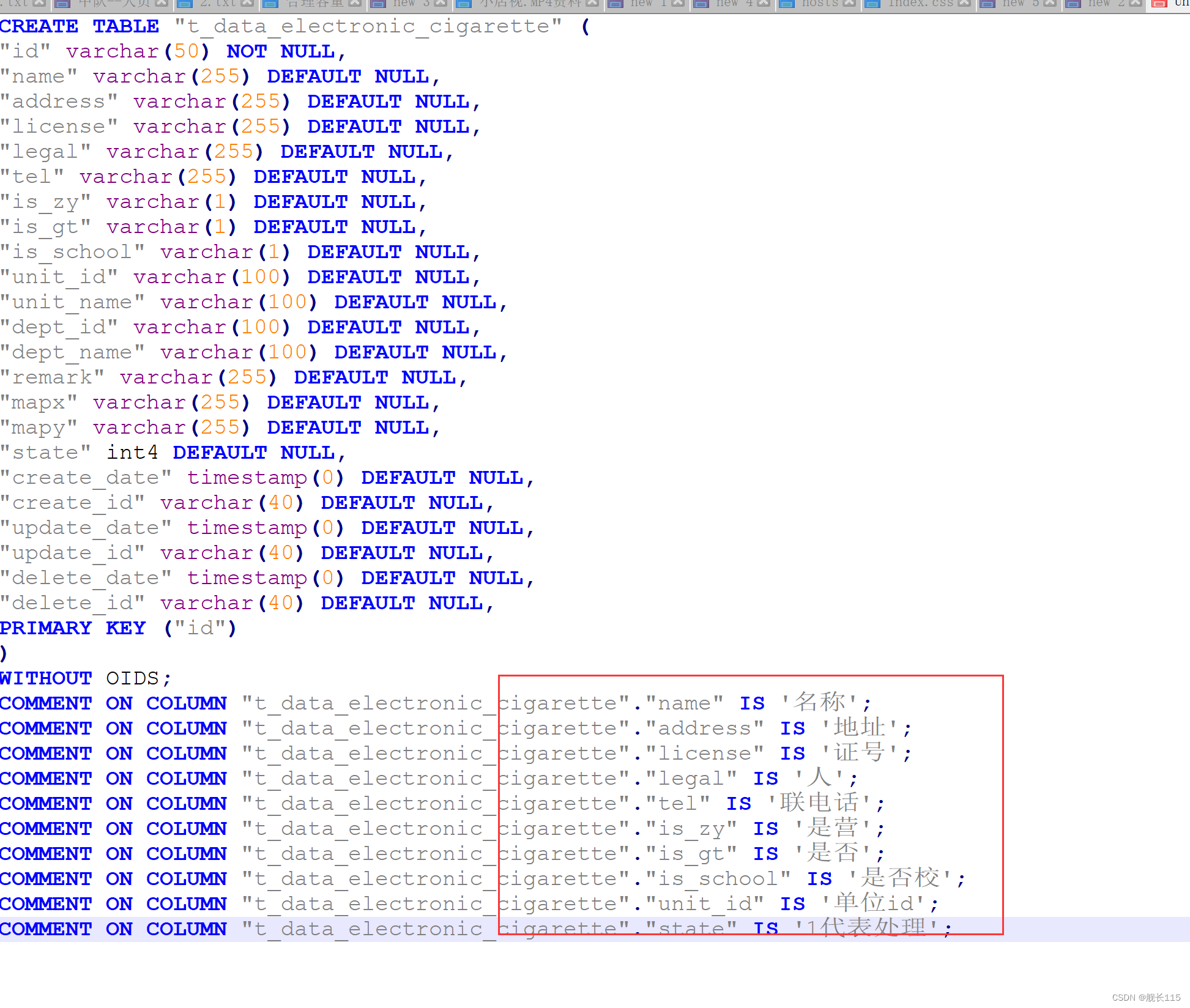Close the 'new 1' tab with its X
This screenshot has height=1008, width=1190.
click(x=678, y=3)
